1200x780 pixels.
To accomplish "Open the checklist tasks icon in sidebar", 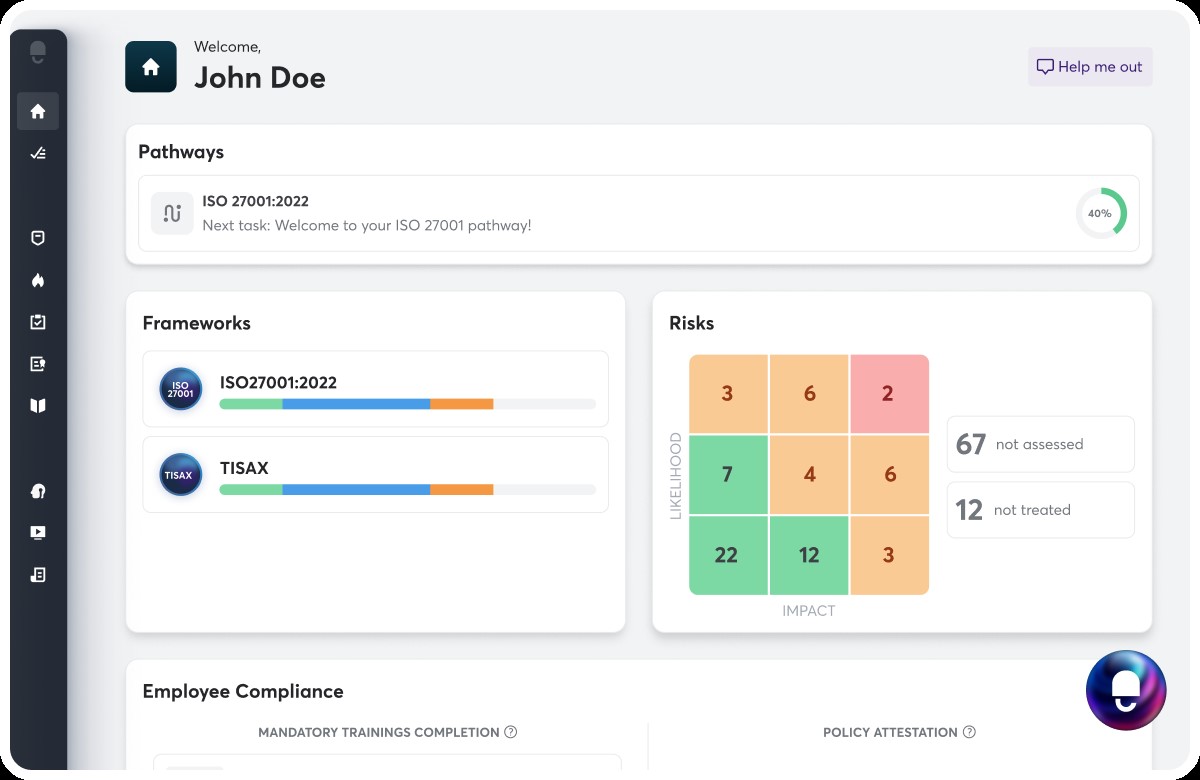I will click(x=38, y=153).
